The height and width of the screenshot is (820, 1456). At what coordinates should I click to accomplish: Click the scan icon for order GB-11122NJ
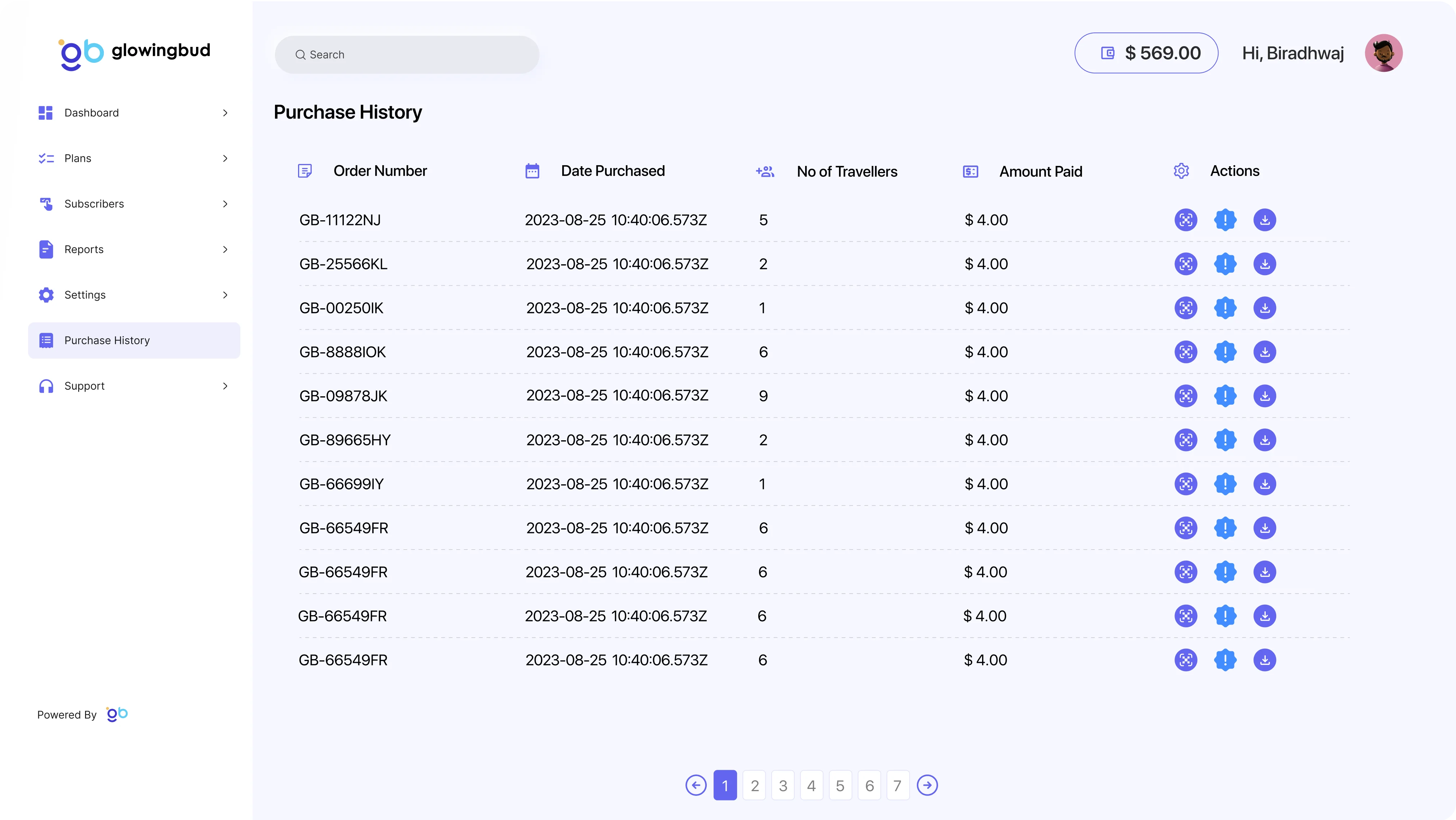click(x=1185, y=220)
